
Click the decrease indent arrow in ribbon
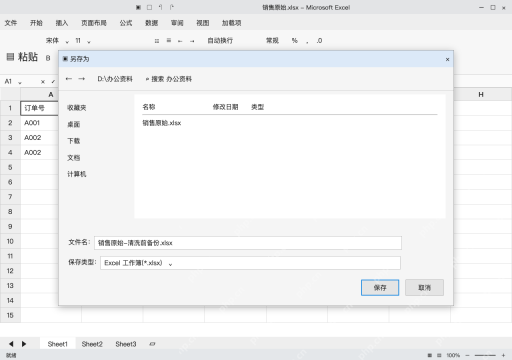point(180,41)
